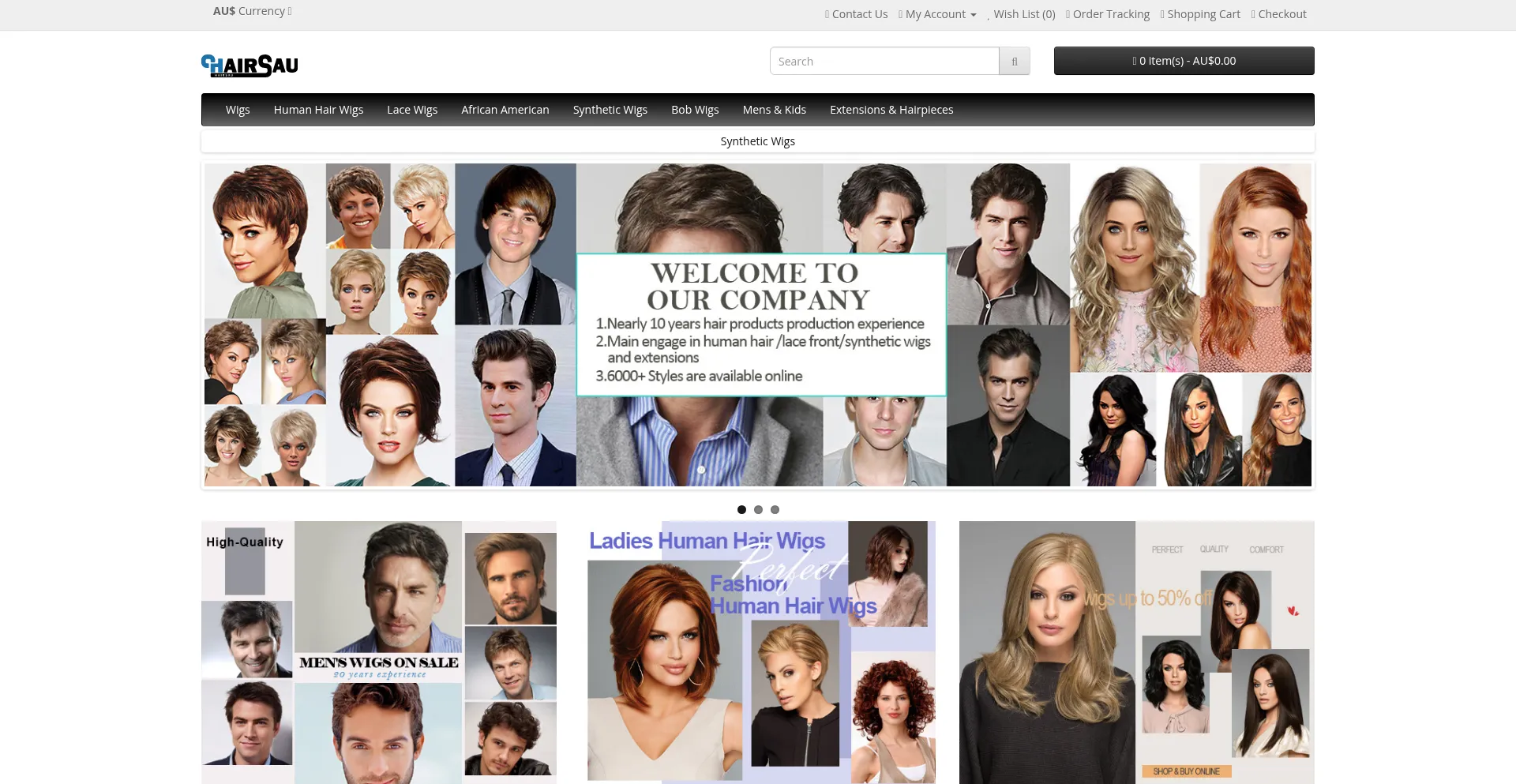Click the My Account user icon

tap(901, 14)
